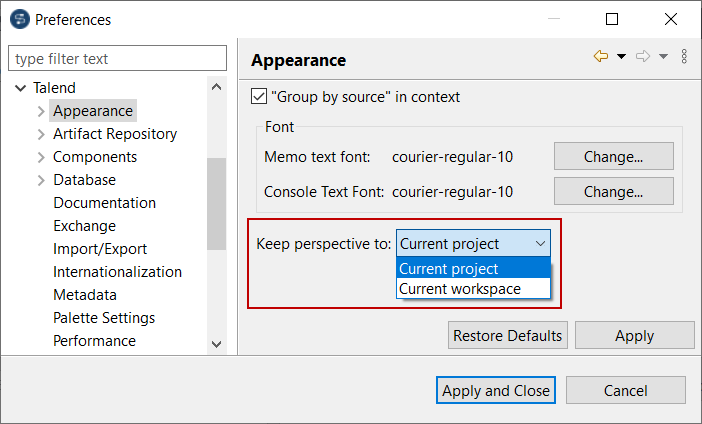Viewport: 702px width, 424px height.
Task: Select Palette Settings in the tree
Action: coord(104,318)
